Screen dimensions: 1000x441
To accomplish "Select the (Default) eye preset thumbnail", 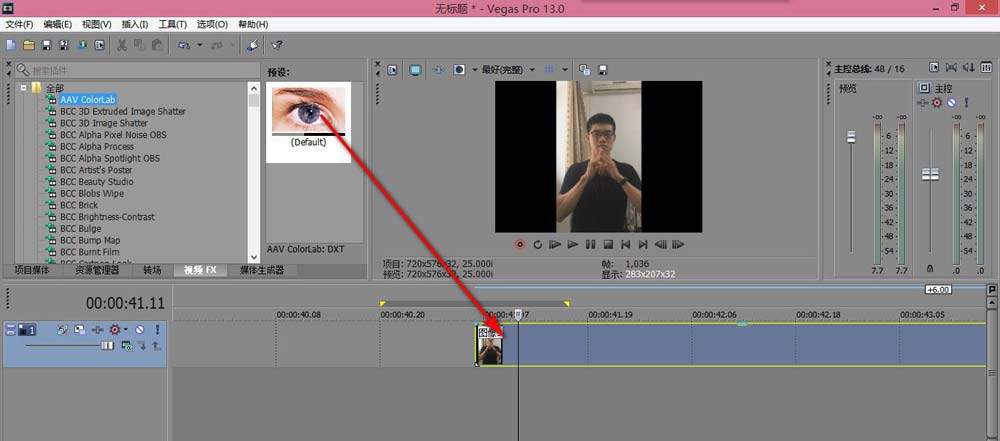I will (x=309, y=122).
